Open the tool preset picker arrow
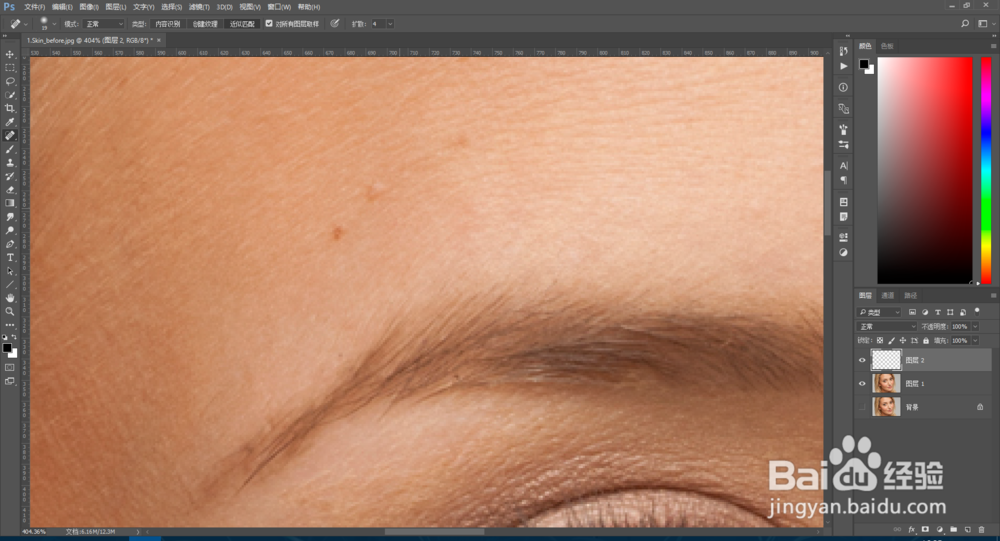The height and width of the screenshot is (541, 1000). point(26,24)
